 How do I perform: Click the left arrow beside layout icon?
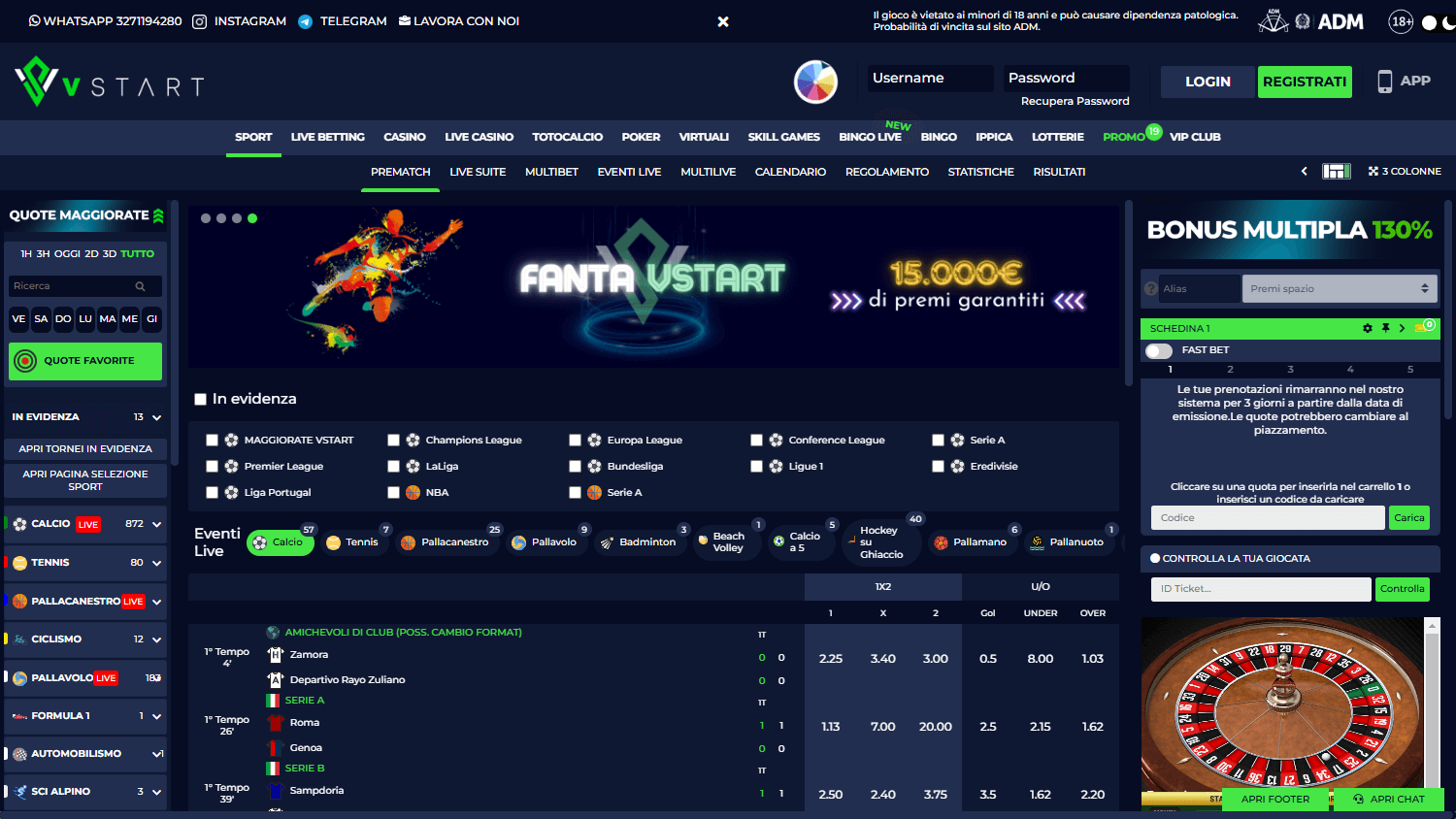click(1304, 172)
